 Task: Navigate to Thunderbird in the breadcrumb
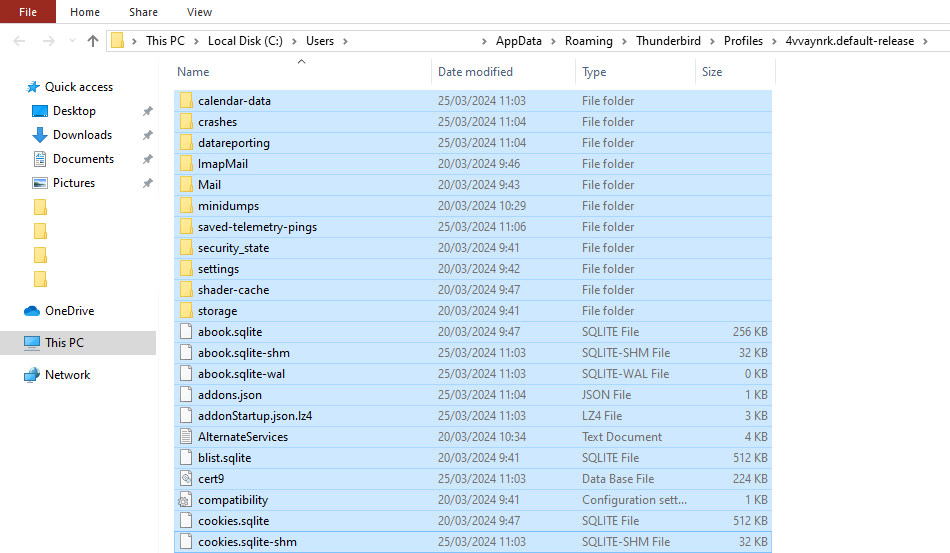pyautogui.click(x=668, y=41)
